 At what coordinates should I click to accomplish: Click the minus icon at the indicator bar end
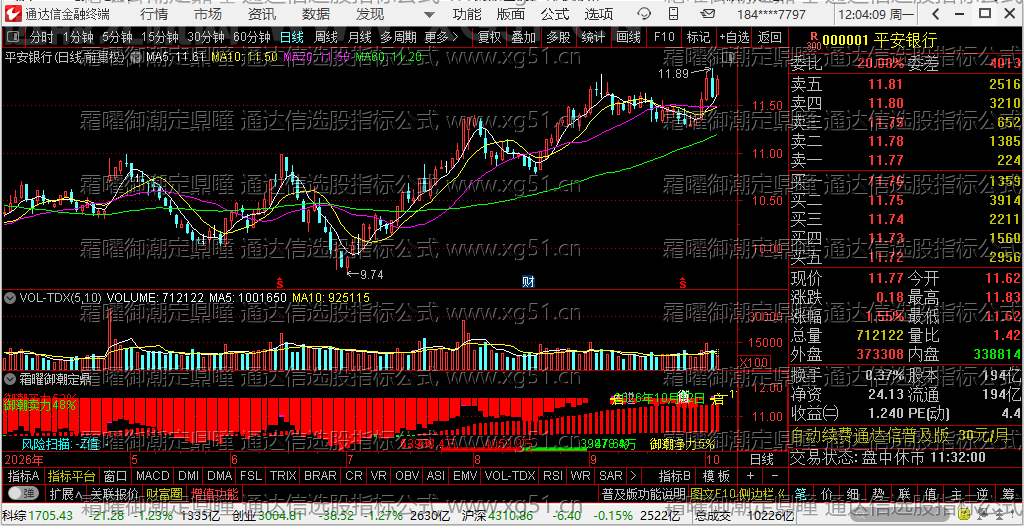[x=775, y=476]
